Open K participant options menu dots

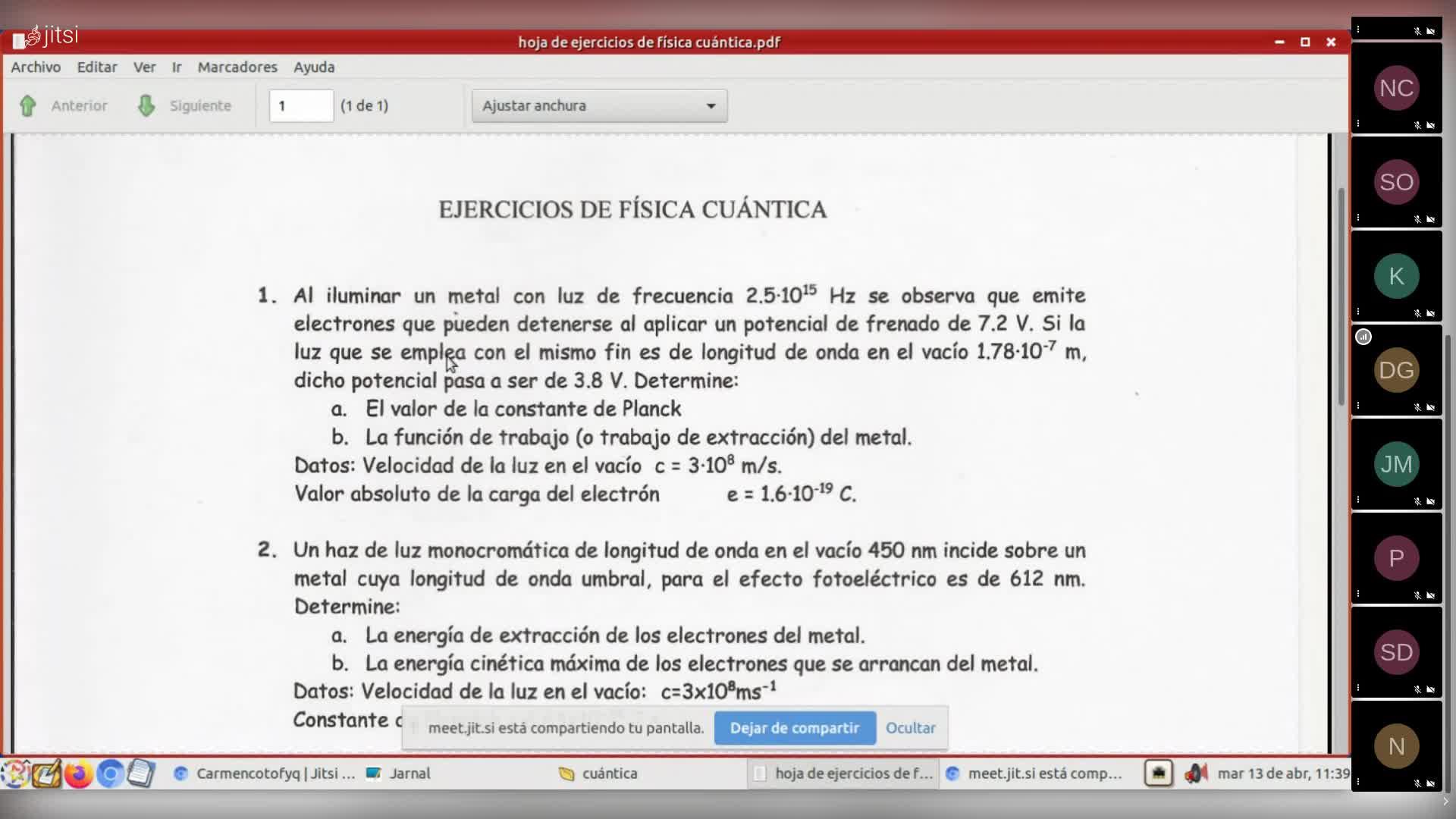[x=1358, y=312]
